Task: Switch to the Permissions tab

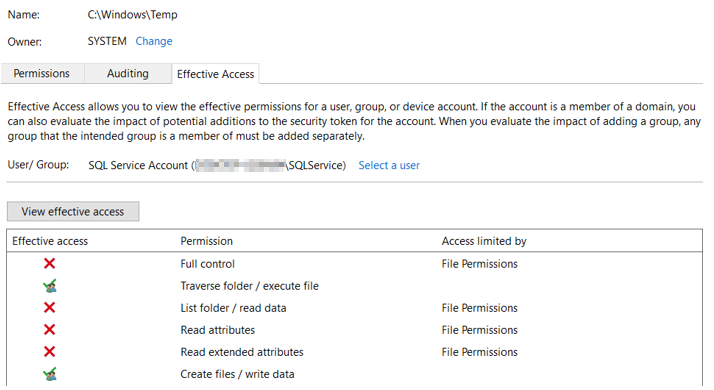Action: 41,73
